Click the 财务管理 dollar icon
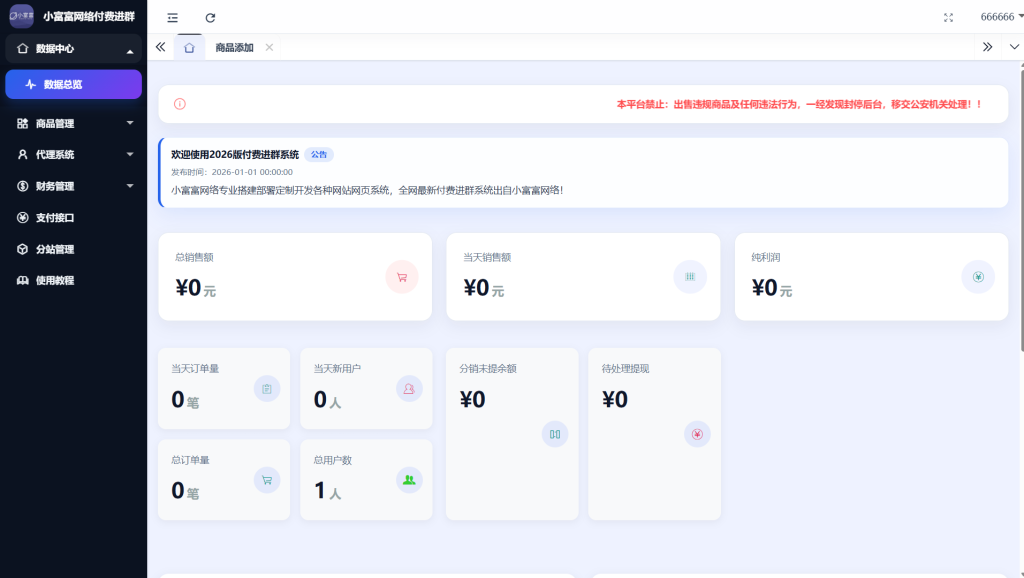Image resolution: width=1024 pixels, height=578 pixels. [23, 186]
